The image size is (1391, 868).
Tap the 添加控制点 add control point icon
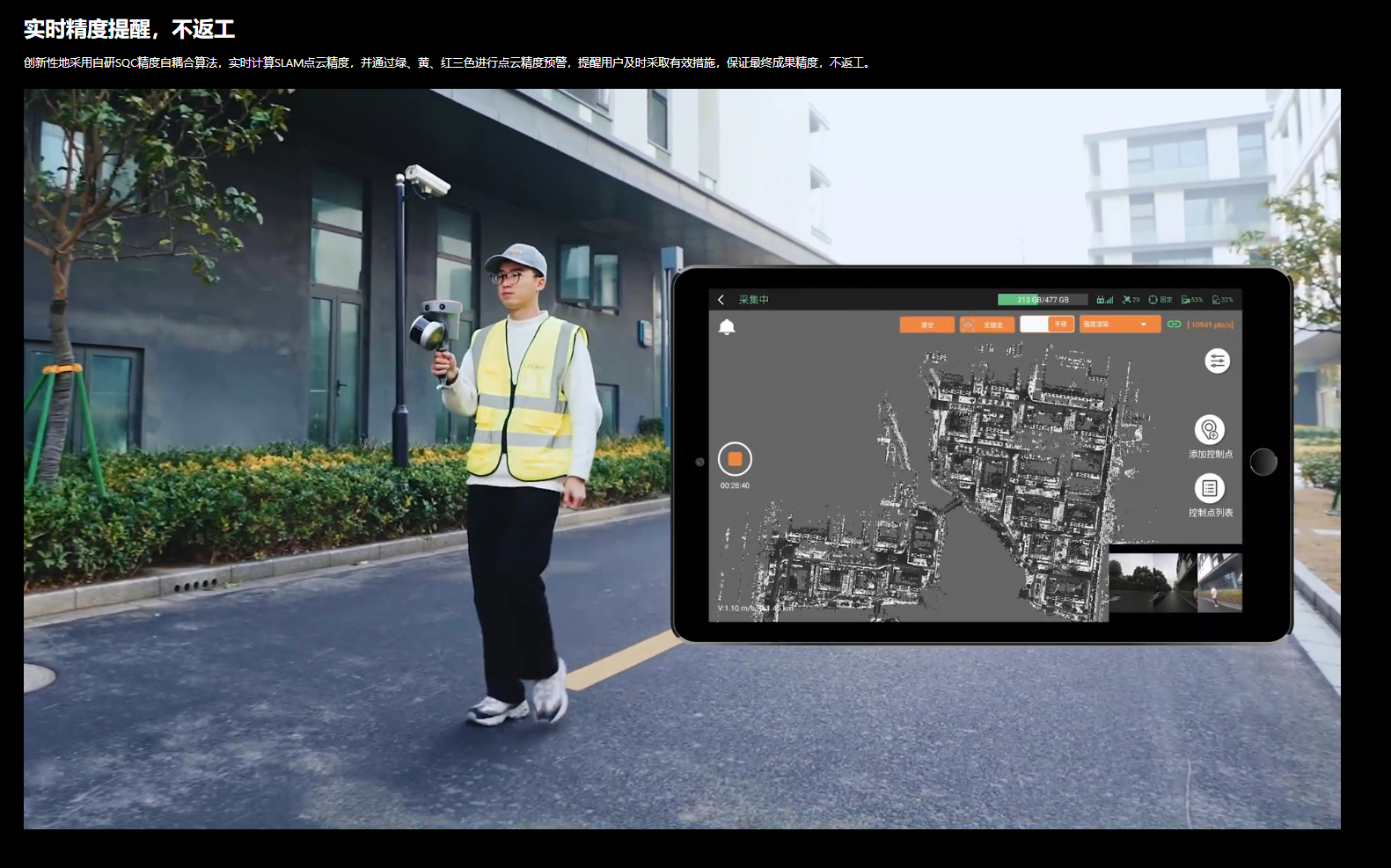click(1210, 430)
